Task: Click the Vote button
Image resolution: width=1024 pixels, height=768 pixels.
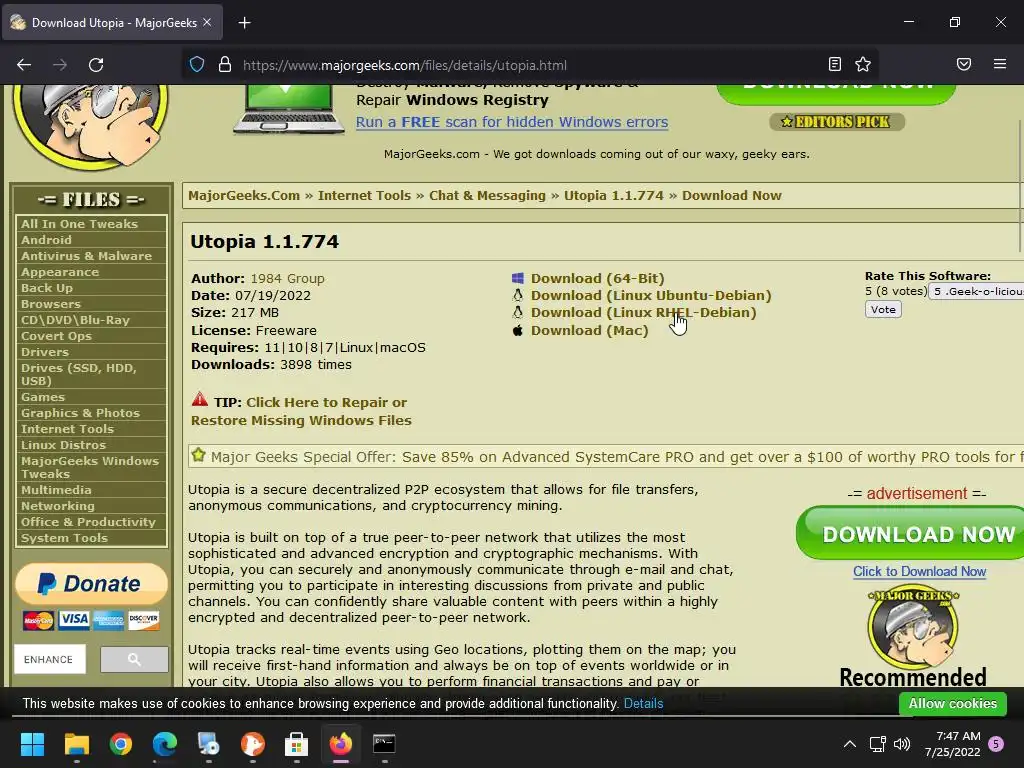Action: (883, 310)
